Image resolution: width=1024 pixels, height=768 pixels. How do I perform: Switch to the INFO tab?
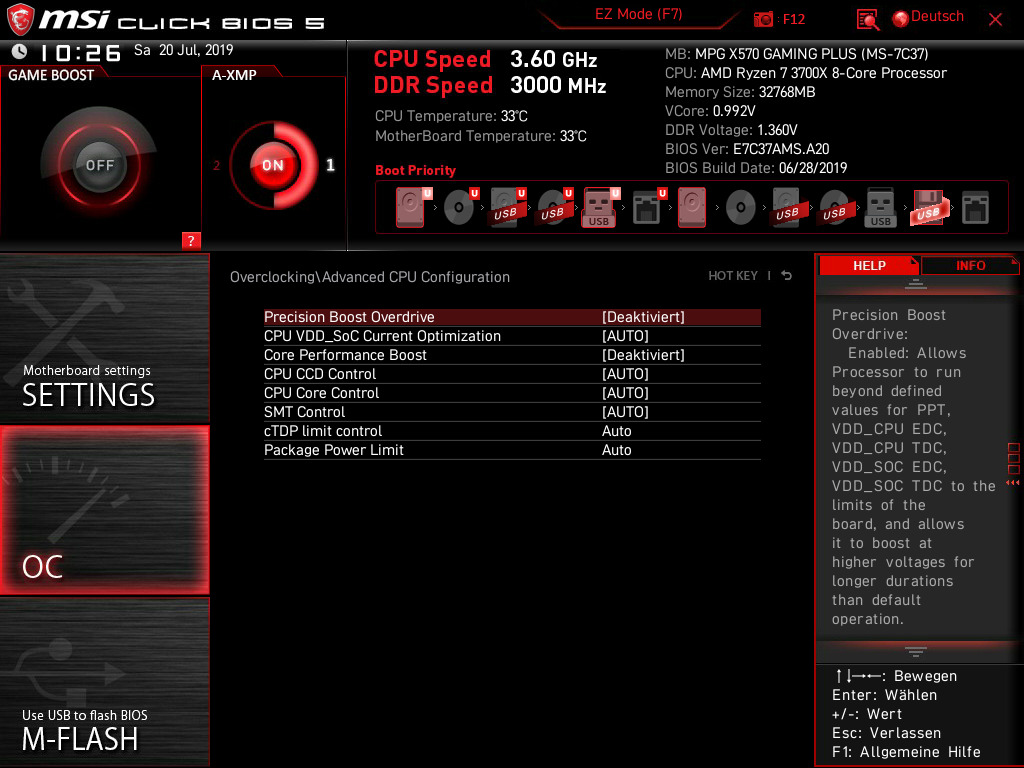970,265
